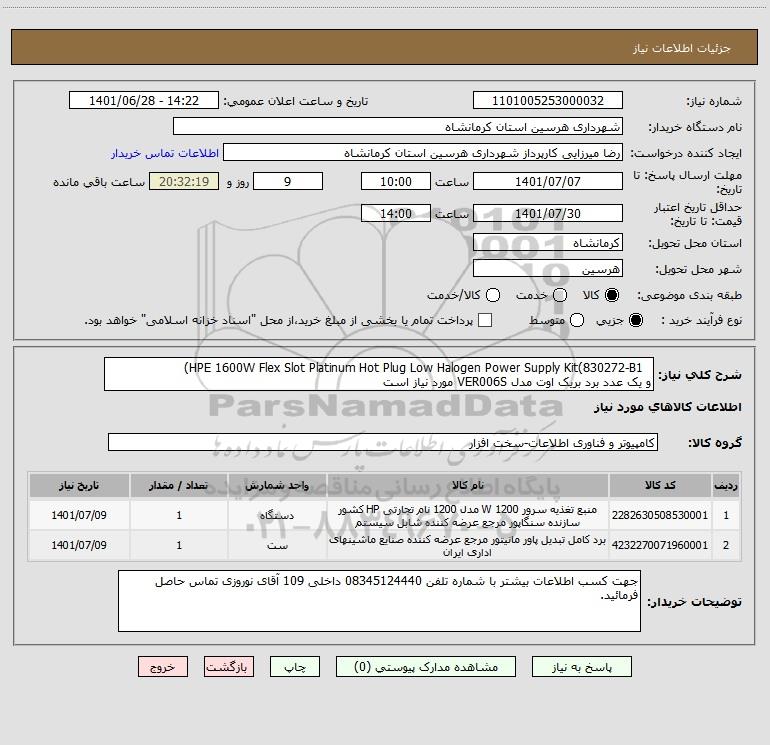Toggle the اسناد خزانه اسلامی payment checkbox

click(x=485, y=320)
